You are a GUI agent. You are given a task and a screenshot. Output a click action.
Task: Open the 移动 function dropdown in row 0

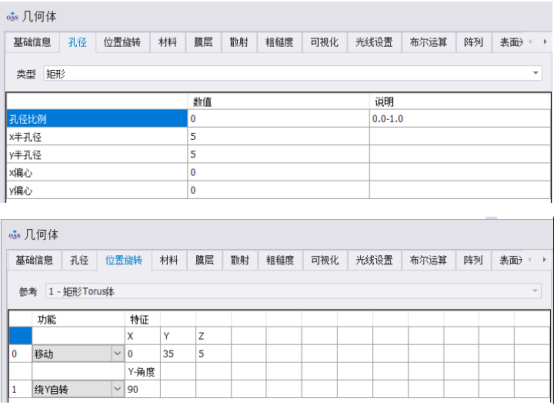[x=117, y=353]
